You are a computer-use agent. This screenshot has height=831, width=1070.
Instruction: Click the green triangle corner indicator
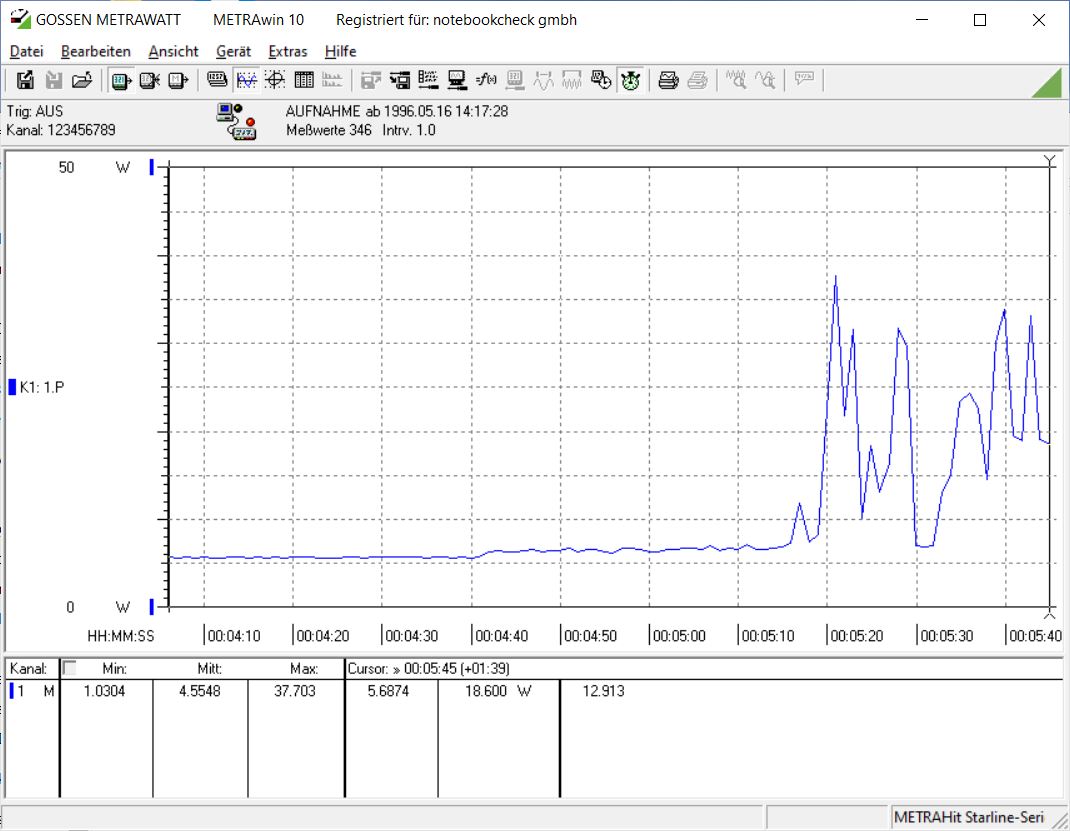pyautogui.click(x=1047, y=83)
